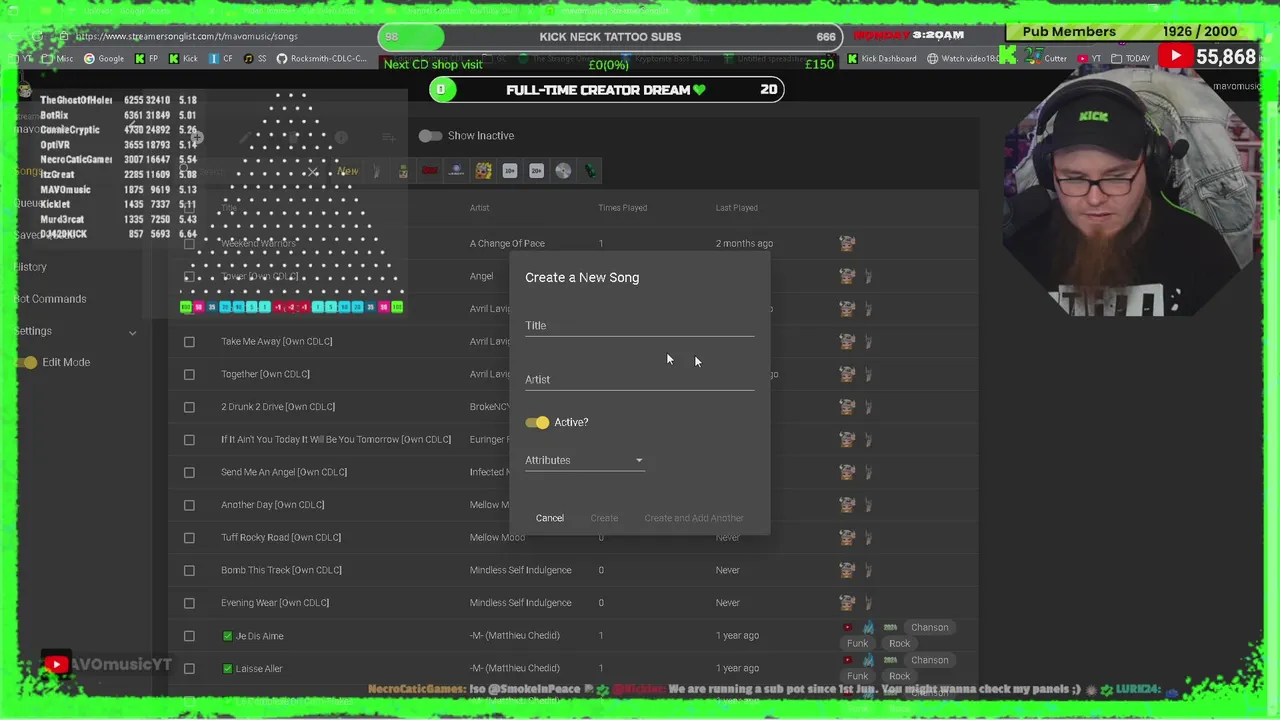This screenshot has width=1280, height=720.
Task: Check the 2 Drunk 2 Drive checkbox
Action: (189, 407)
